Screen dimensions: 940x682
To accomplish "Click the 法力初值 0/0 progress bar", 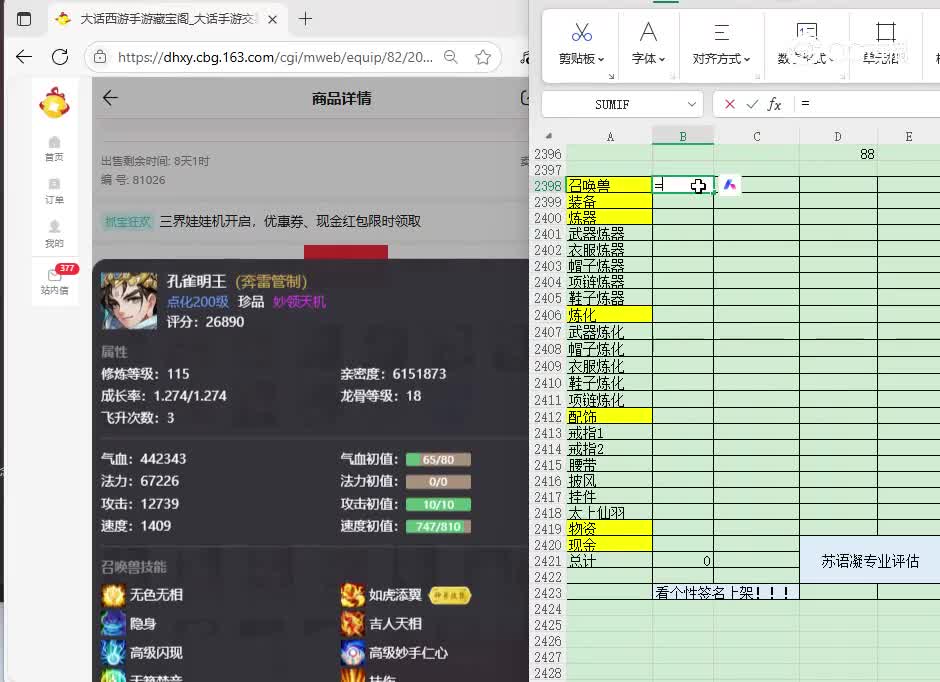I will 438,482.
